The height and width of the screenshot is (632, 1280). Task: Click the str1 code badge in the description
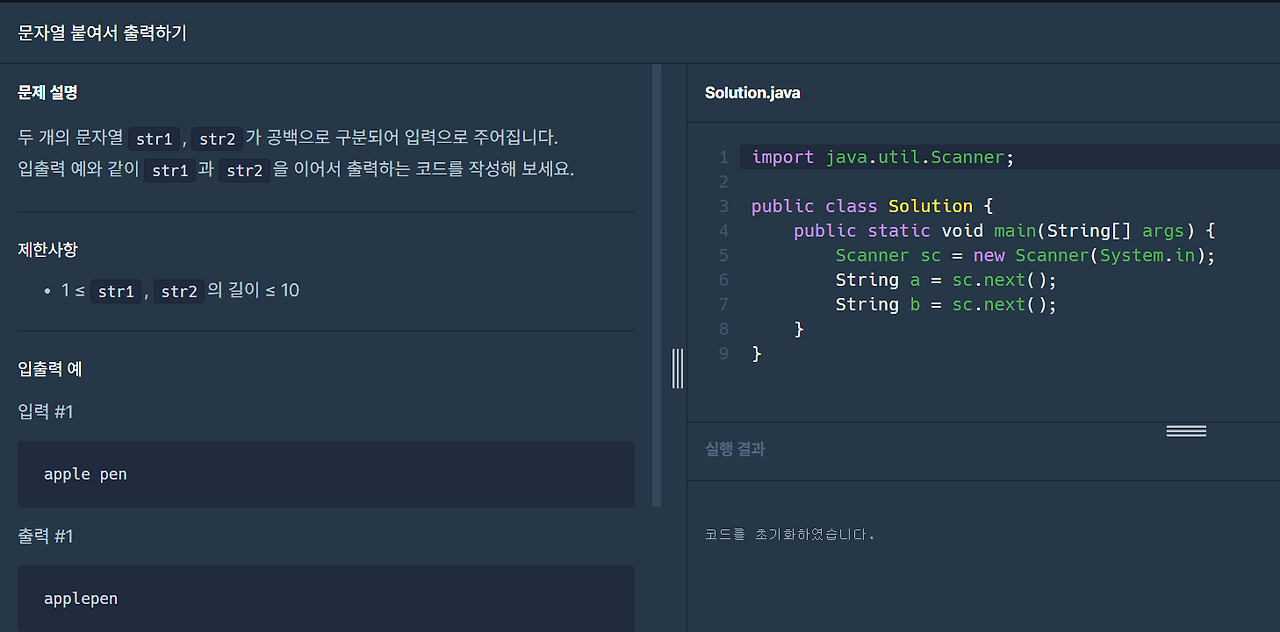pyautogui.click(x=155, y=139)
